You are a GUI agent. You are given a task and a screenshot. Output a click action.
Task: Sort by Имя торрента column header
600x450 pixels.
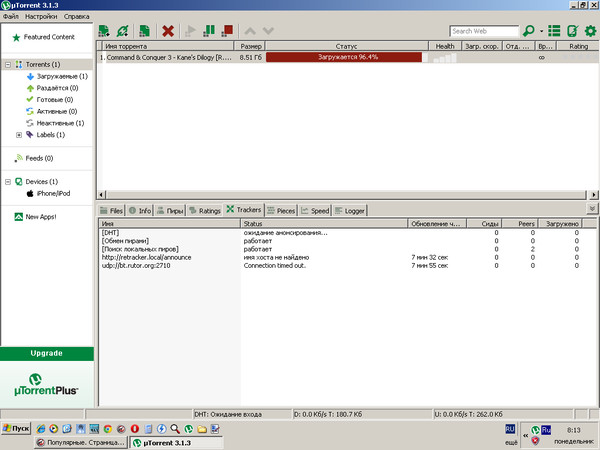[168, 46]
